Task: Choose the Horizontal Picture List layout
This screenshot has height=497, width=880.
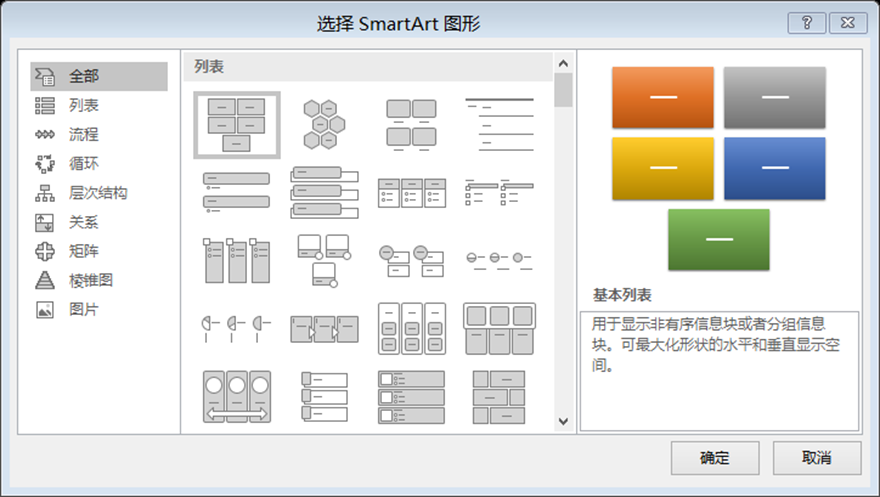Action: (x=499, y=329)
